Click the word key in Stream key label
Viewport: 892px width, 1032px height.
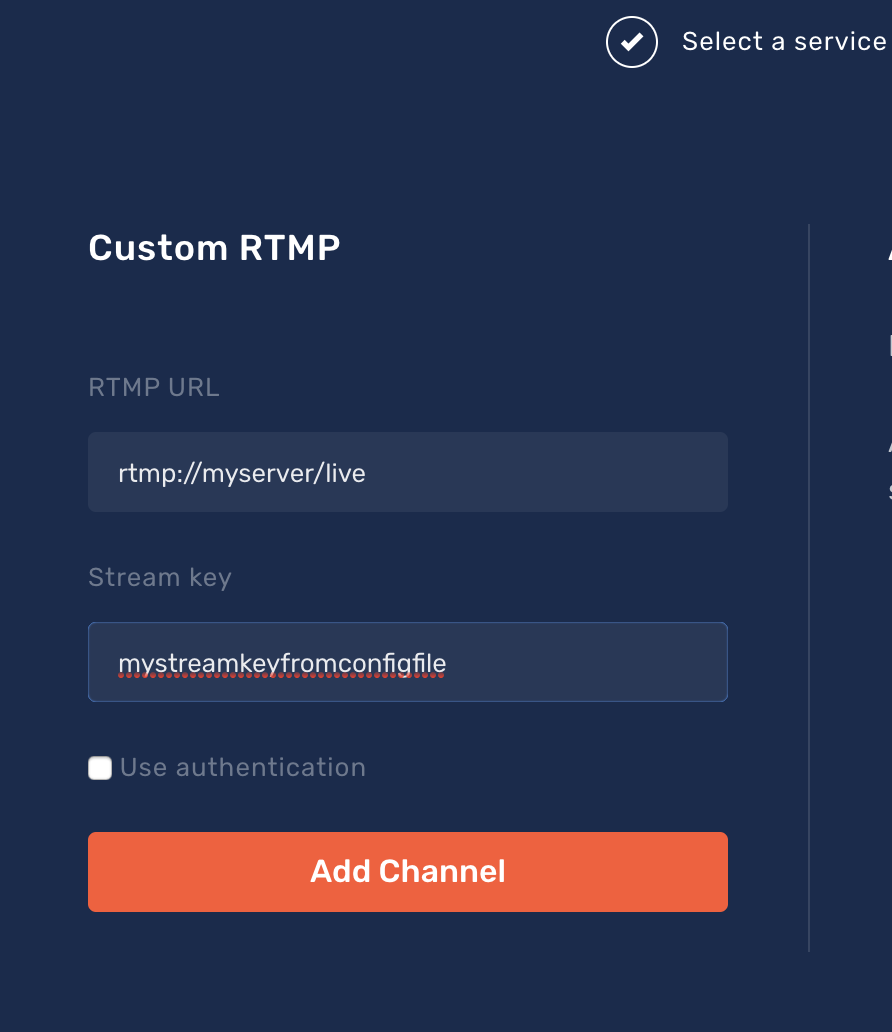[x=209, y=578]
